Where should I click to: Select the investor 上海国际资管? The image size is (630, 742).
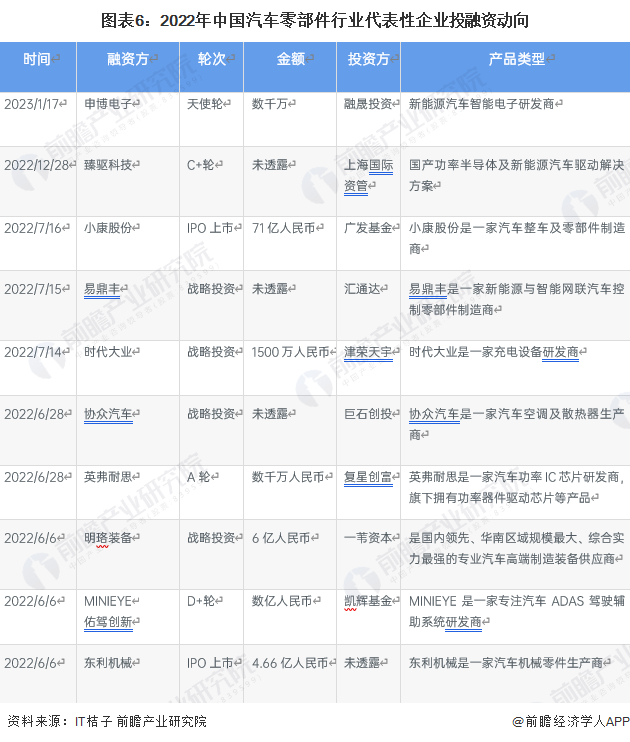368,176
